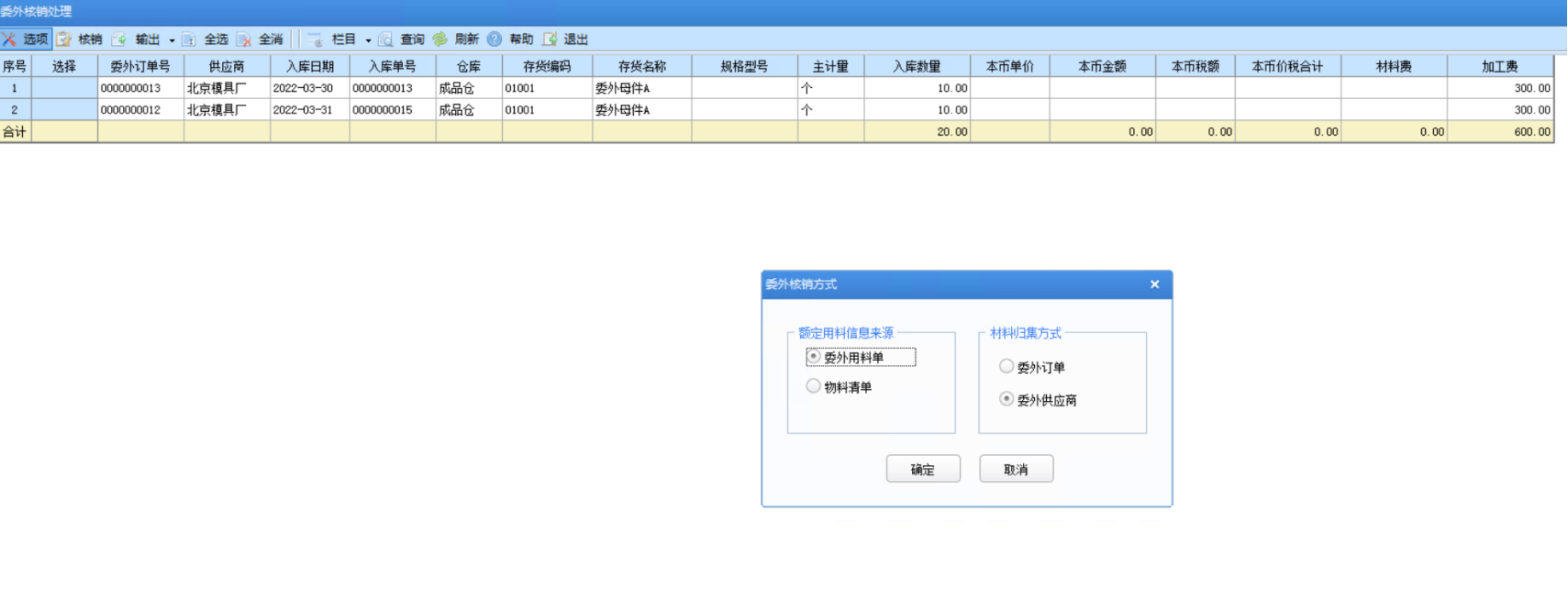The width and height of the screenshot is (1568, 612).
Task: Click the 供应商 column header
Action: coord(227,66)
